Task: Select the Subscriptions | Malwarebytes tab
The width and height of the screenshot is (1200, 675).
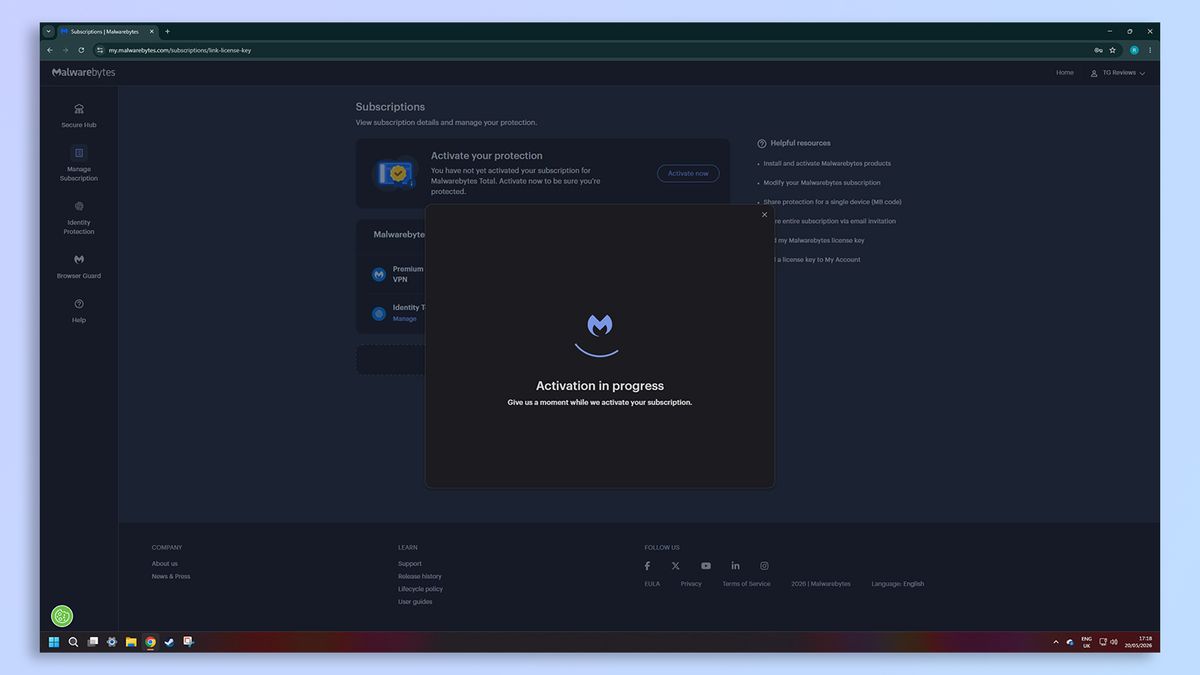Action: point(107,31)
